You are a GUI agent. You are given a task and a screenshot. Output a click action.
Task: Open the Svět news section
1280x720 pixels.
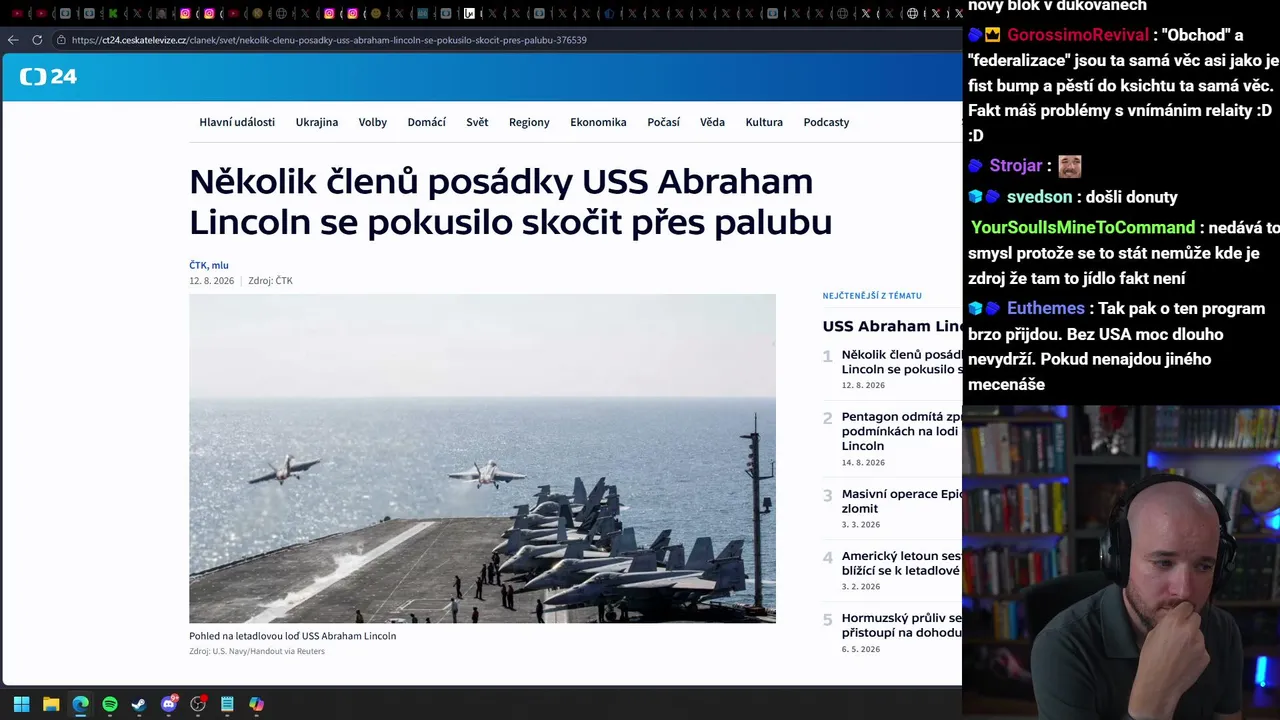pos(477,122)
